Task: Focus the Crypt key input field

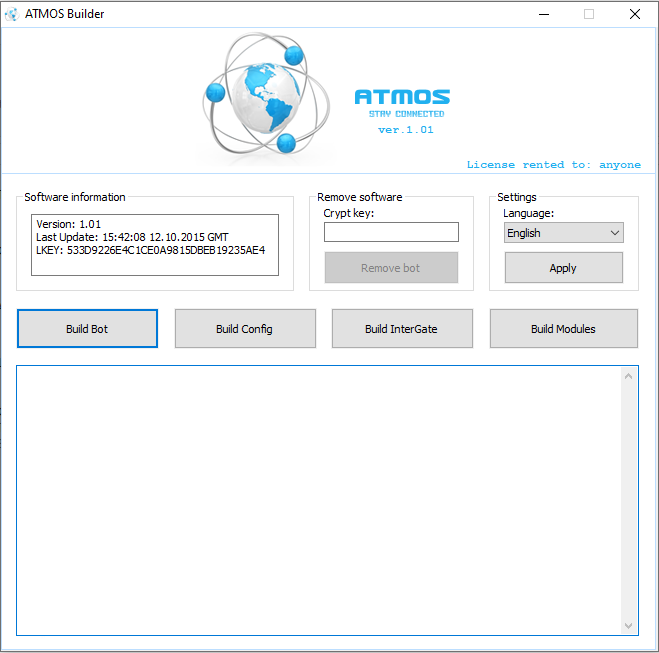Action: [391, 232]
